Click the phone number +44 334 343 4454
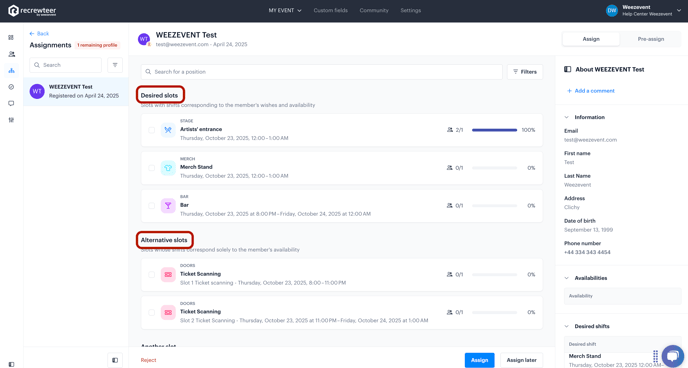688x368 pixels. point(587,252)
